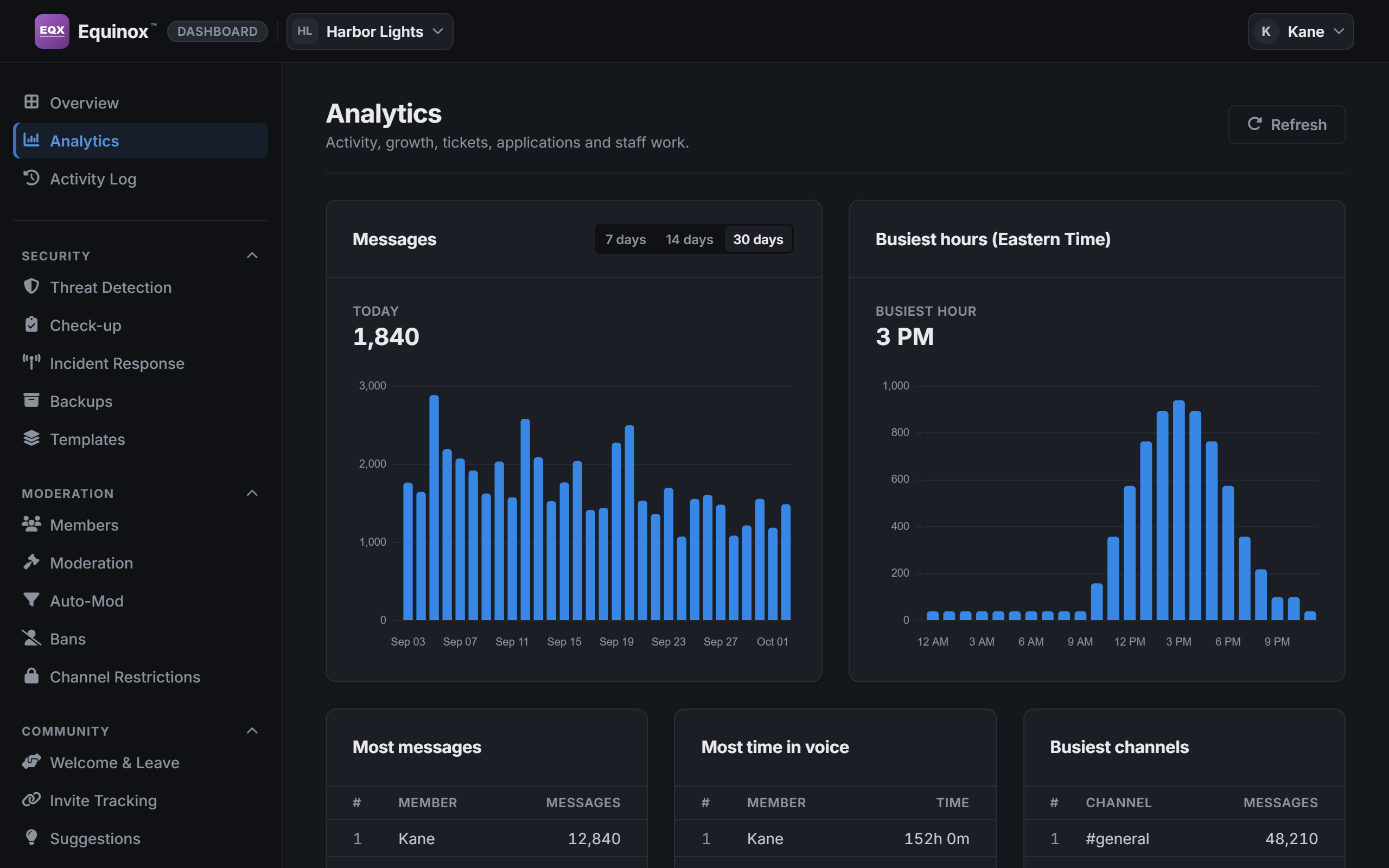
Task: Click the Overview grid icon
Action: [31, 102]
